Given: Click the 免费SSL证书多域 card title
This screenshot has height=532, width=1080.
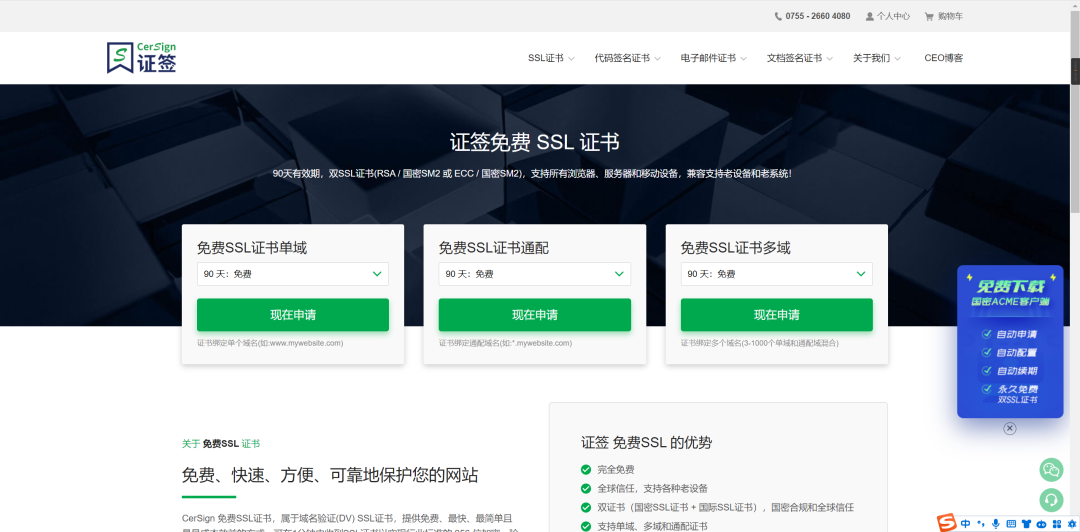Looking at the screenshot, I should pos(736,248).
